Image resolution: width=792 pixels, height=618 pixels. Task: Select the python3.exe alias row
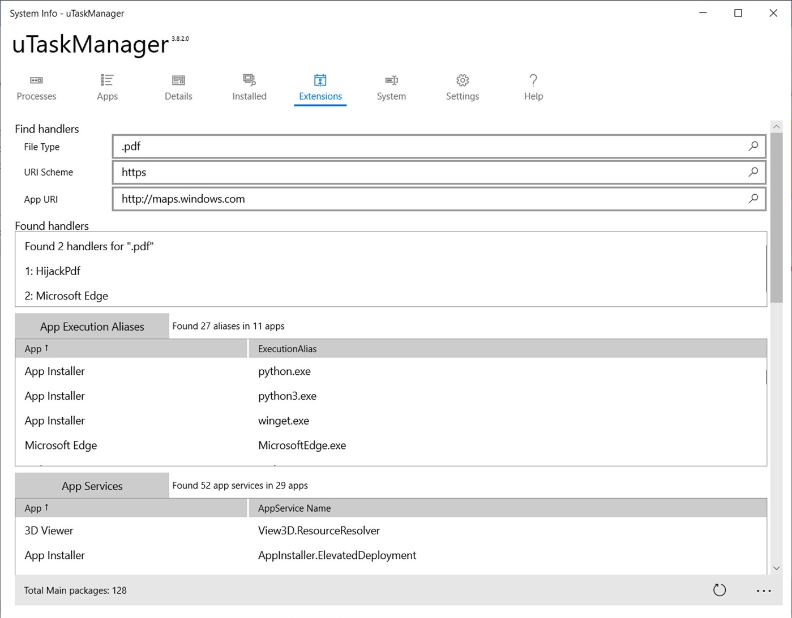point(390,396)
